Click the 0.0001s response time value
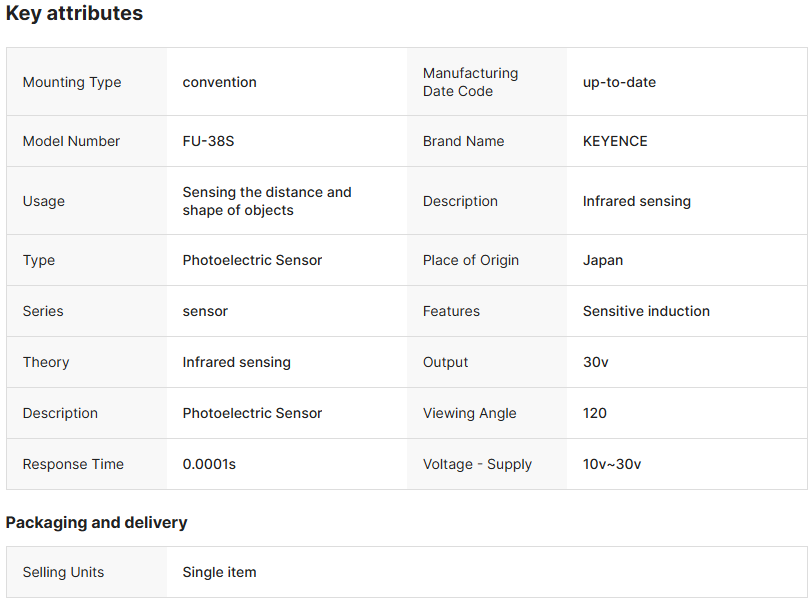The height and width of the screenshot is (598, 808). coord(209,464)
